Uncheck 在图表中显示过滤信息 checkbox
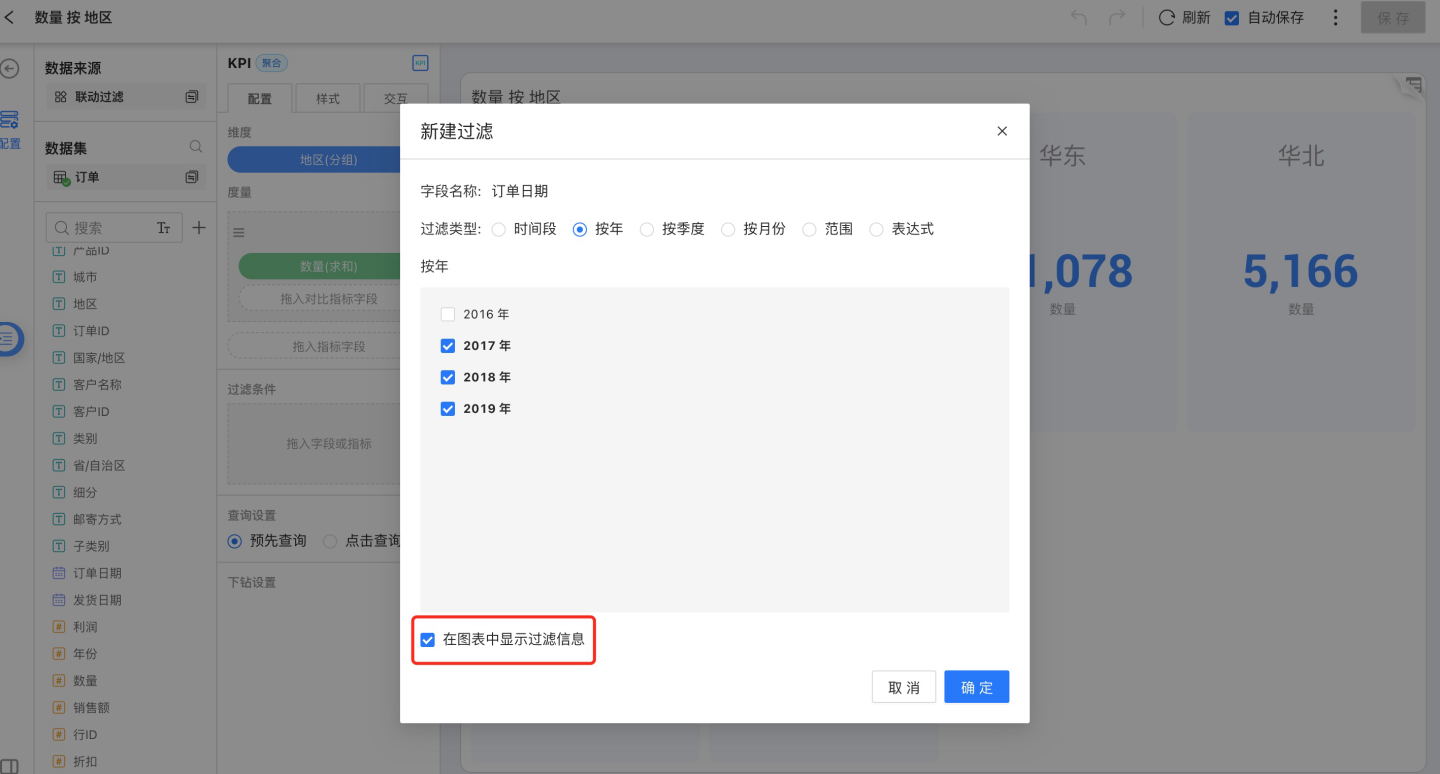The width and height of the screenshot is (1440, 774). tap(428, 639)
